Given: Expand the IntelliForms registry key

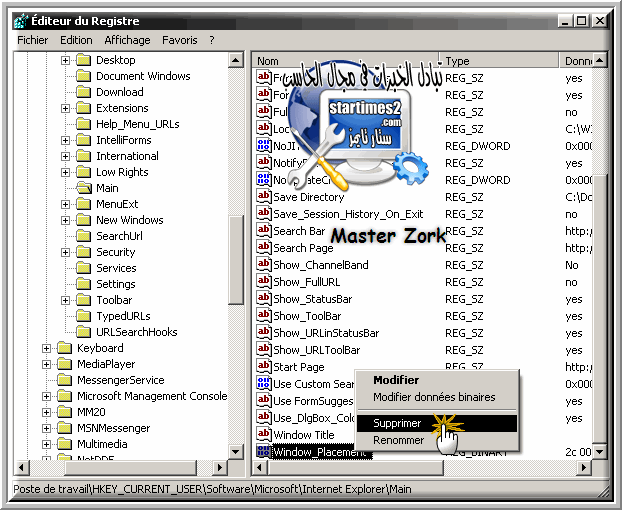Looking at the screenshot, I should (x=65, y=140).
